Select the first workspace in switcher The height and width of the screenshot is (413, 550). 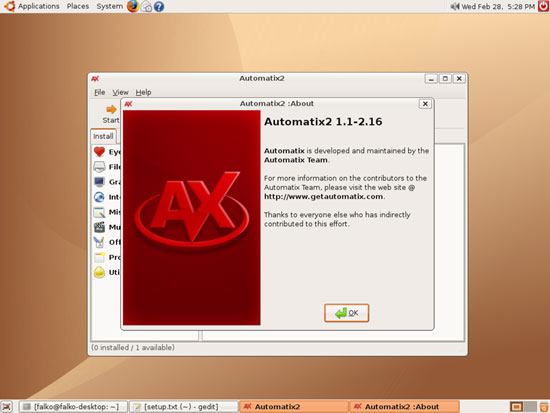[x=516, y=407]
